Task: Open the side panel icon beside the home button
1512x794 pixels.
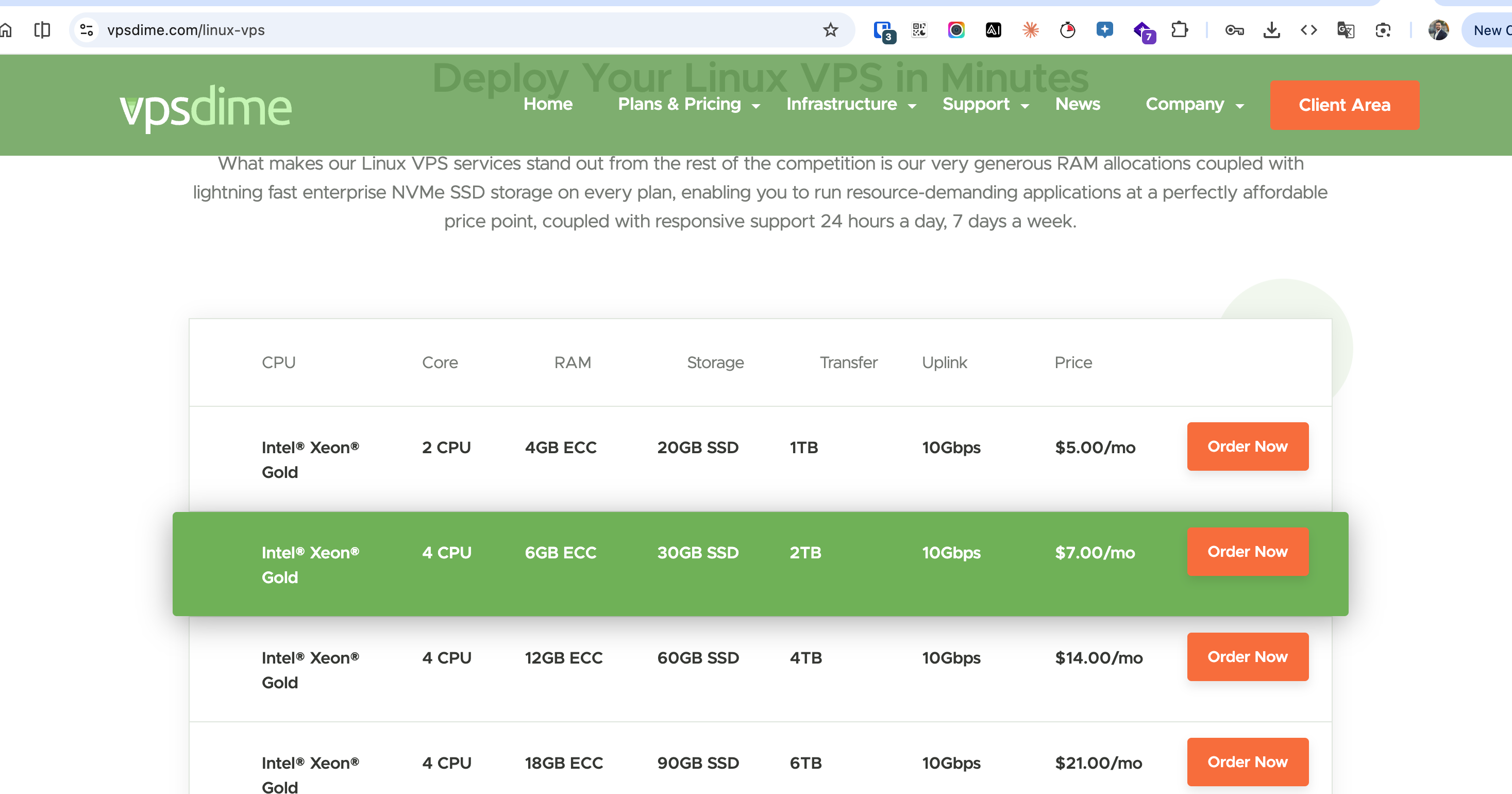Action: (x=42, y=30)
